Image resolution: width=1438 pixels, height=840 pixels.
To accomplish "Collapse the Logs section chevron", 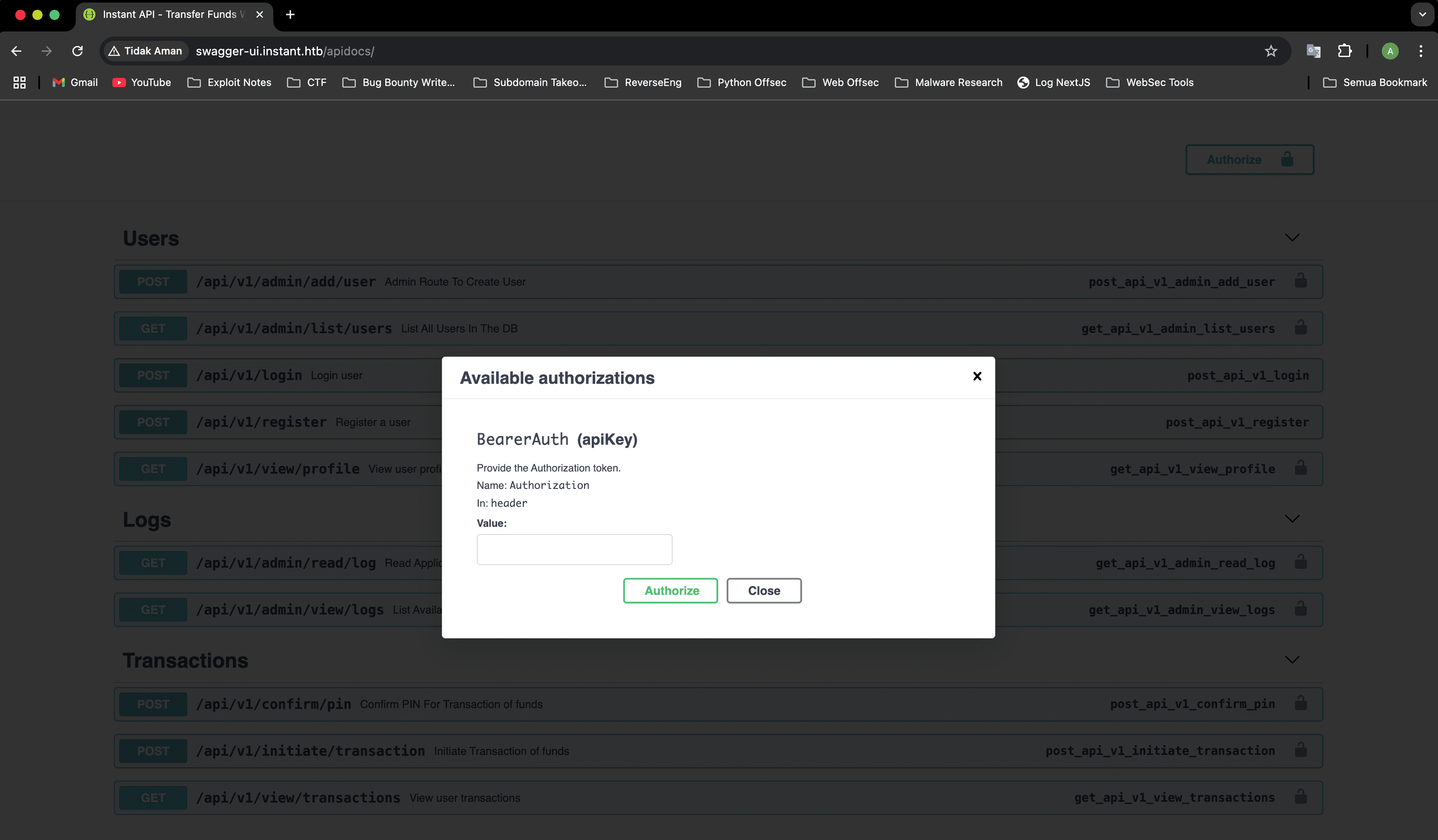I will point(1292,519).
